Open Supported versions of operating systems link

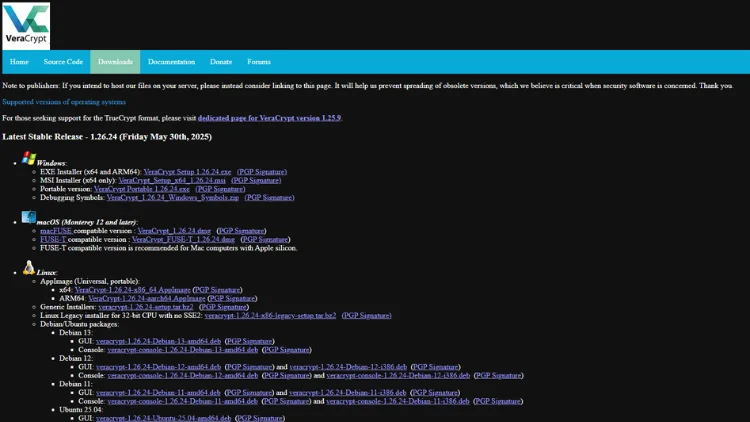pos(64,102)
